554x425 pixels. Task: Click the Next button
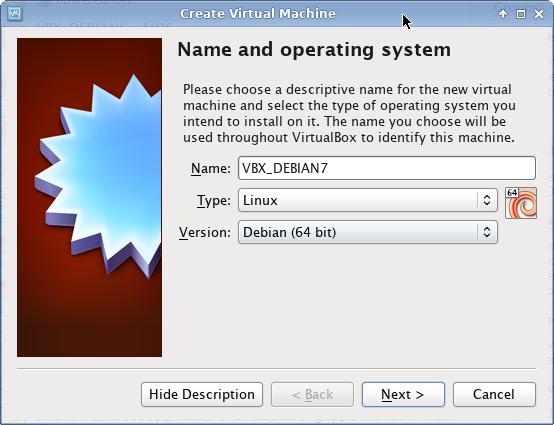coord(403,394)
